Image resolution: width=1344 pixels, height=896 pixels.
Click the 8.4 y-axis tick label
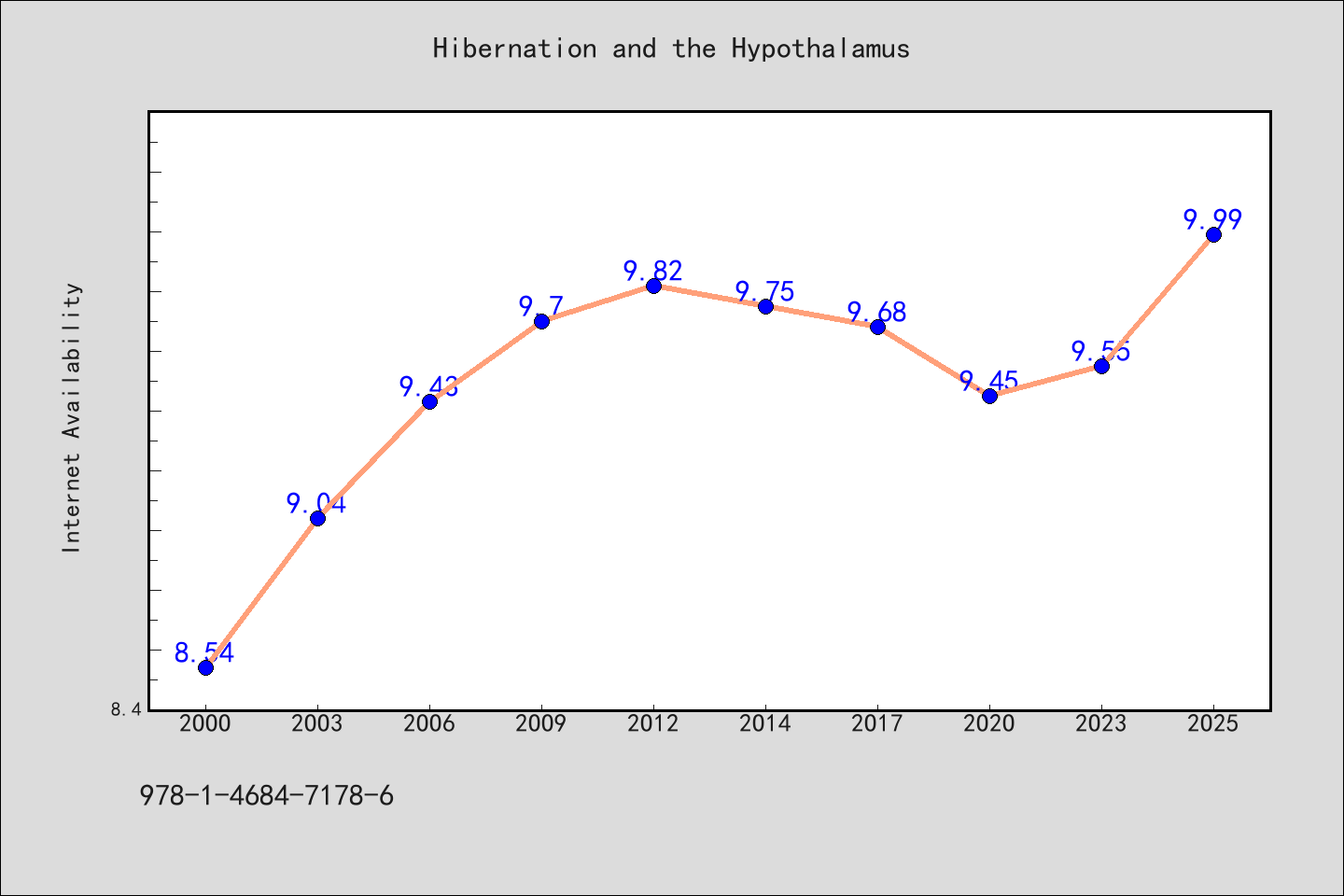tap(126, 709)
